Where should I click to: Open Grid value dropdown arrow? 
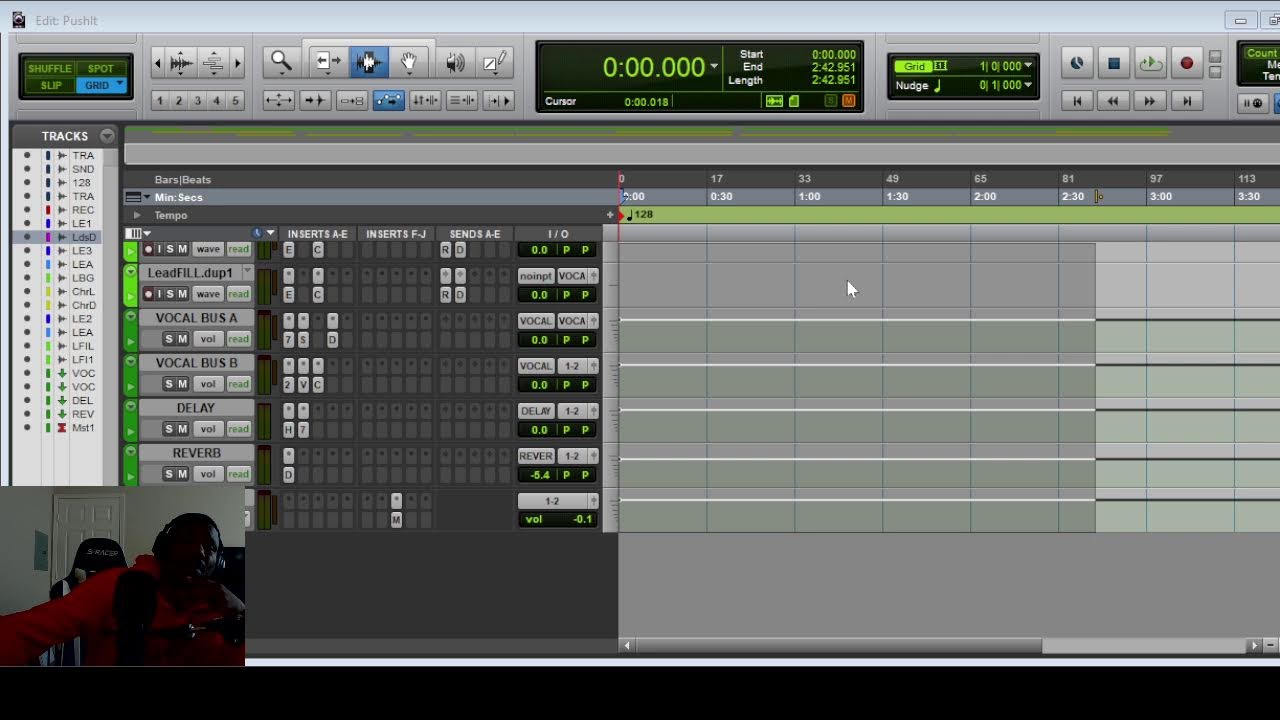(x=1028, y=66)
